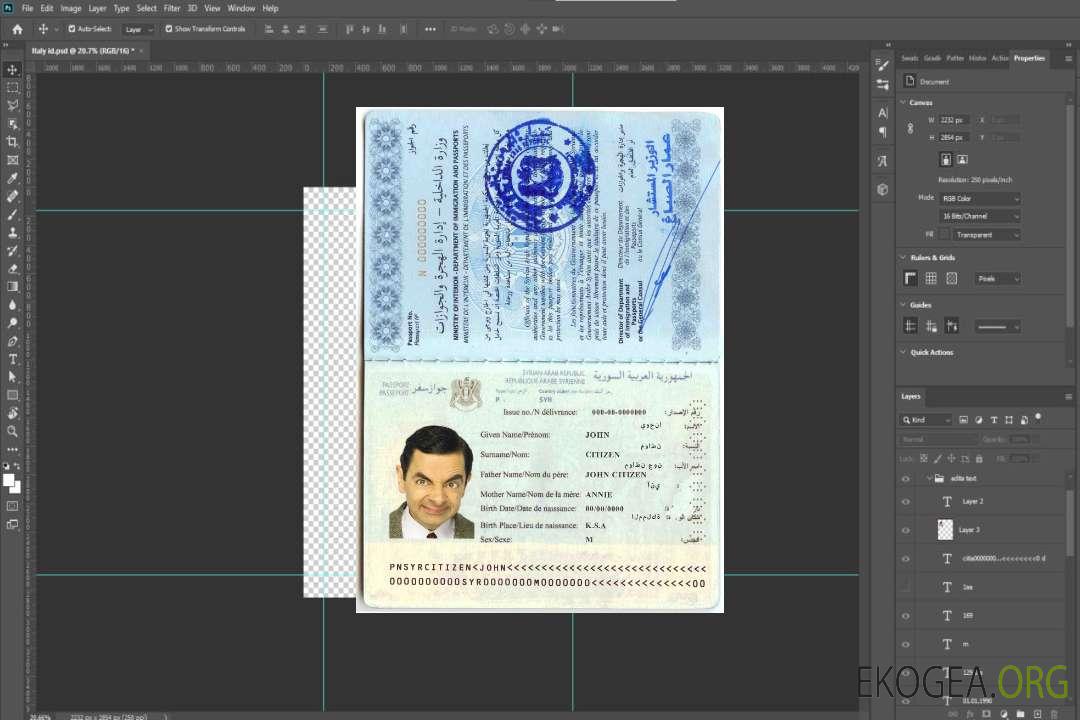The image size is (1080, 720).
Task: Select the Lasso tool
Action: point(12,105)
